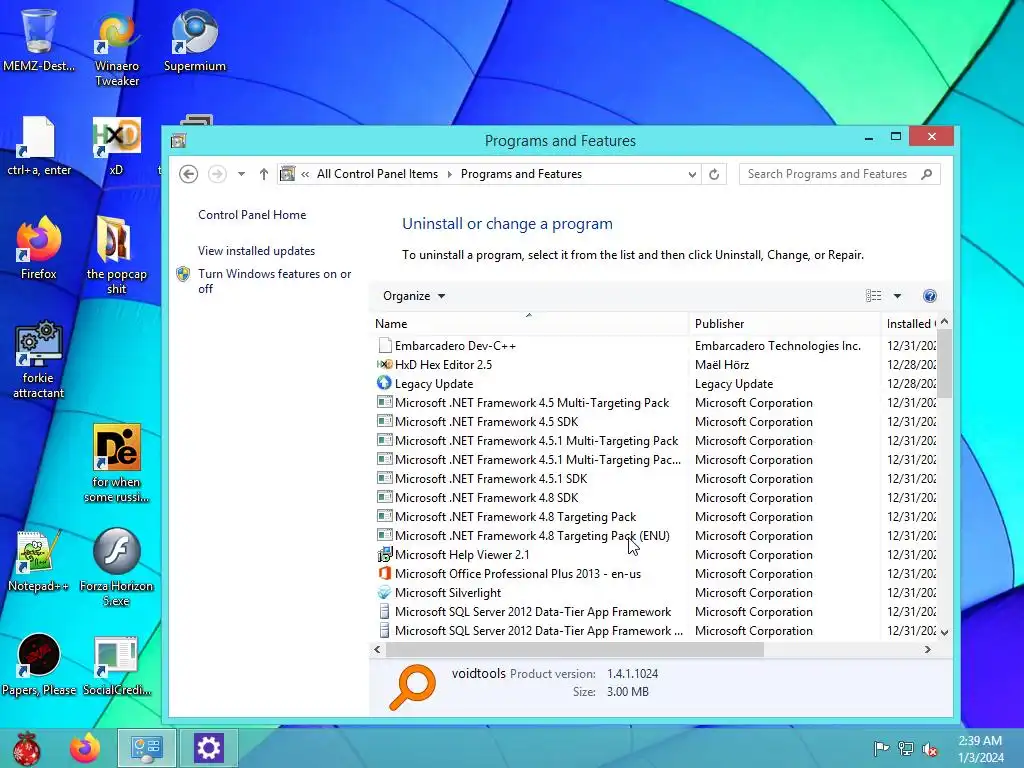Open 'Forza Horizon 5.exe' Flash icon

click(x=116, y=567)
